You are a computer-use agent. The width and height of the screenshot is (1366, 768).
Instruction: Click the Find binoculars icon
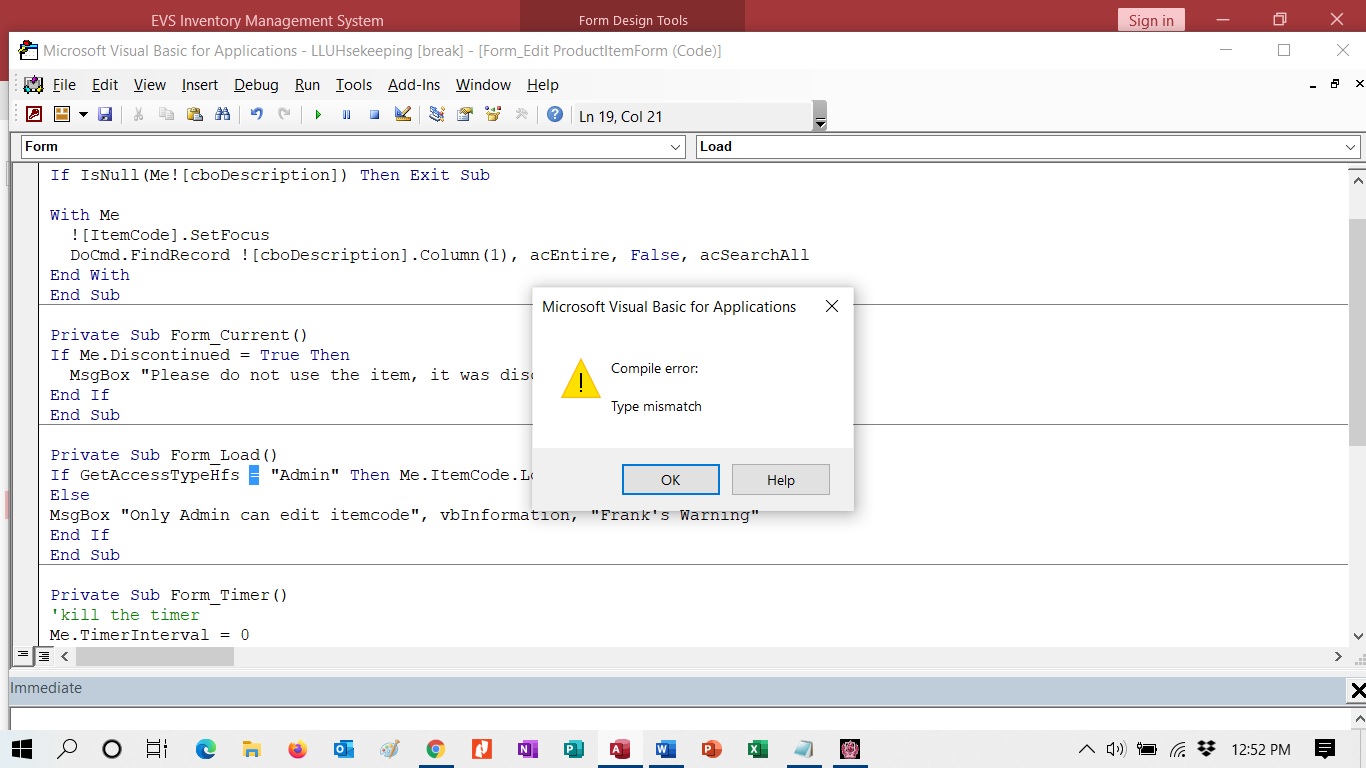[222, 115]
